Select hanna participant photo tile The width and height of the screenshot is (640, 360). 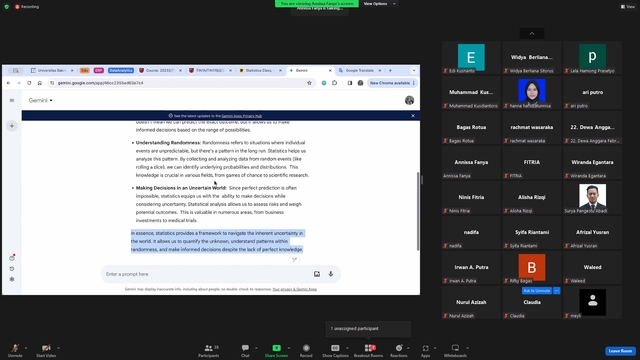[531, 93]
